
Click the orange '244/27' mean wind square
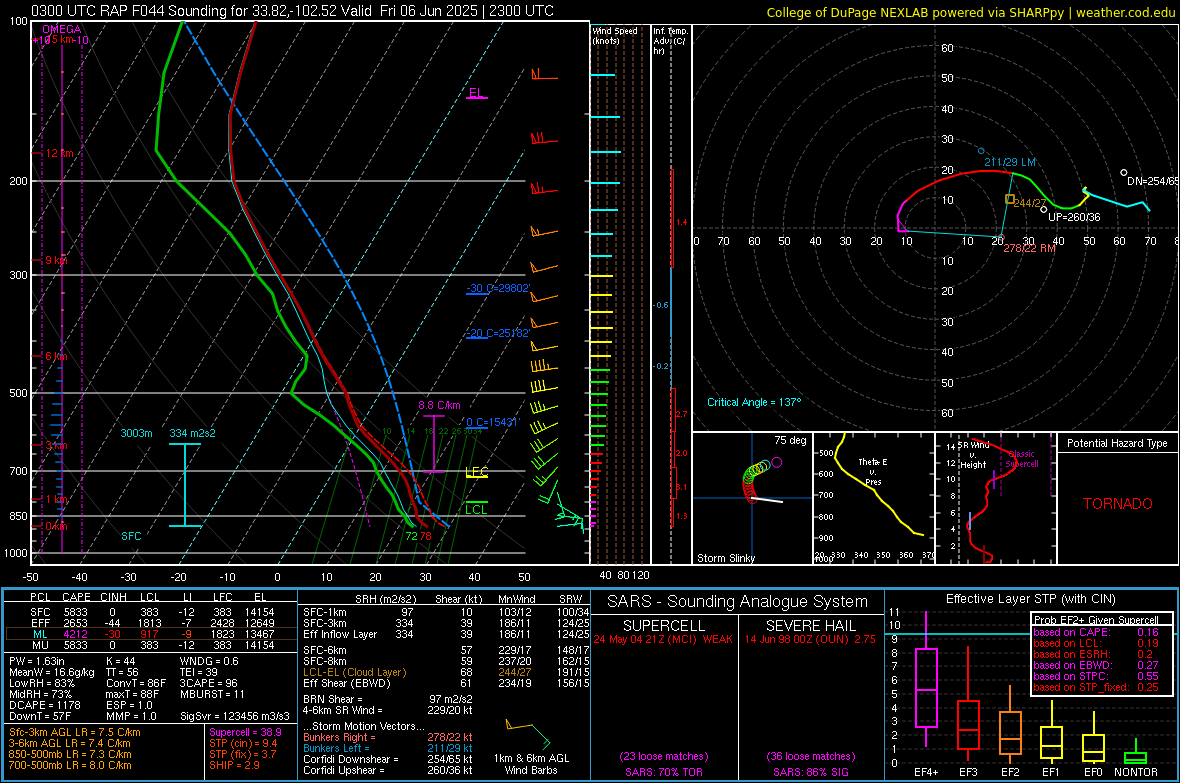[x=1010, y=200]
